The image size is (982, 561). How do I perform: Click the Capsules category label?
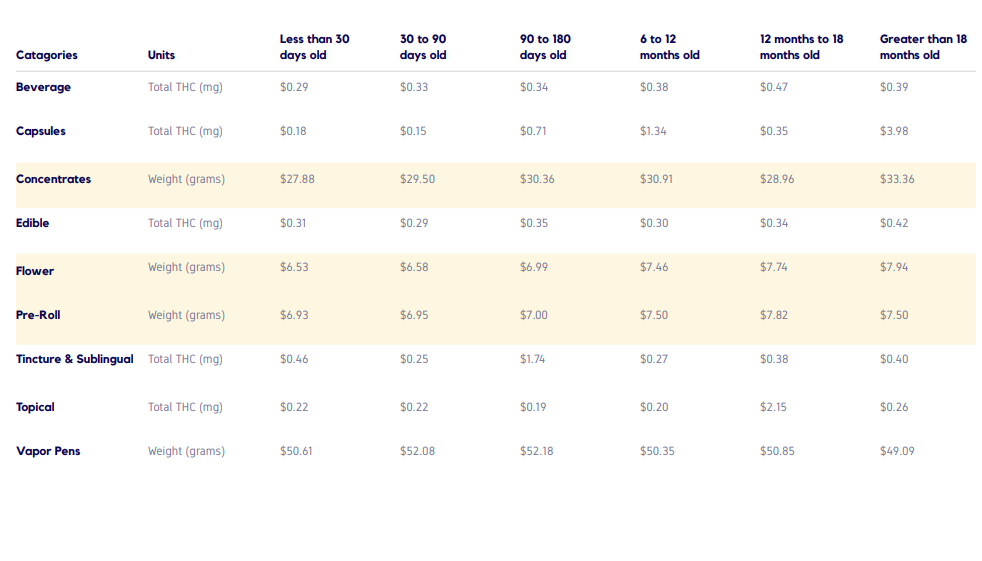(x=41, y=131)
